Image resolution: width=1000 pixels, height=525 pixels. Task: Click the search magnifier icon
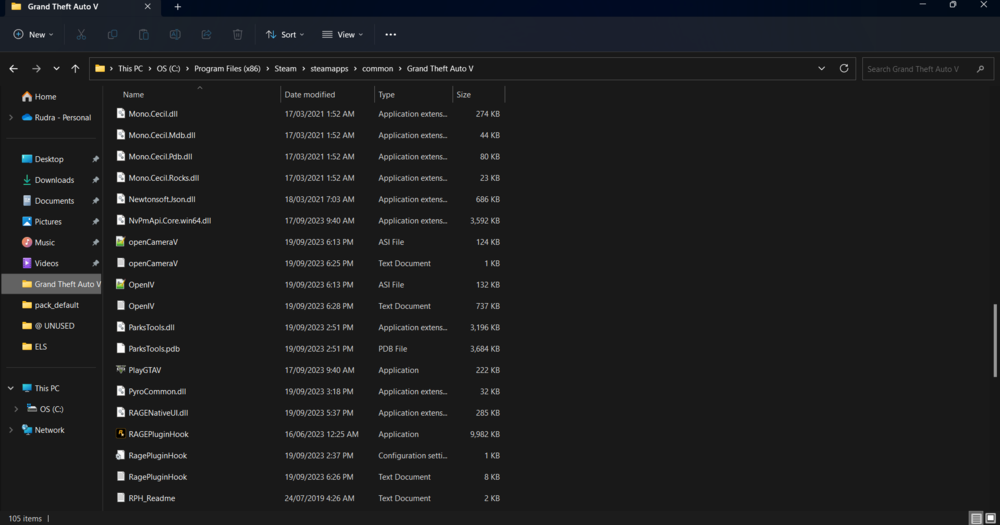click(x=980, y=69)
